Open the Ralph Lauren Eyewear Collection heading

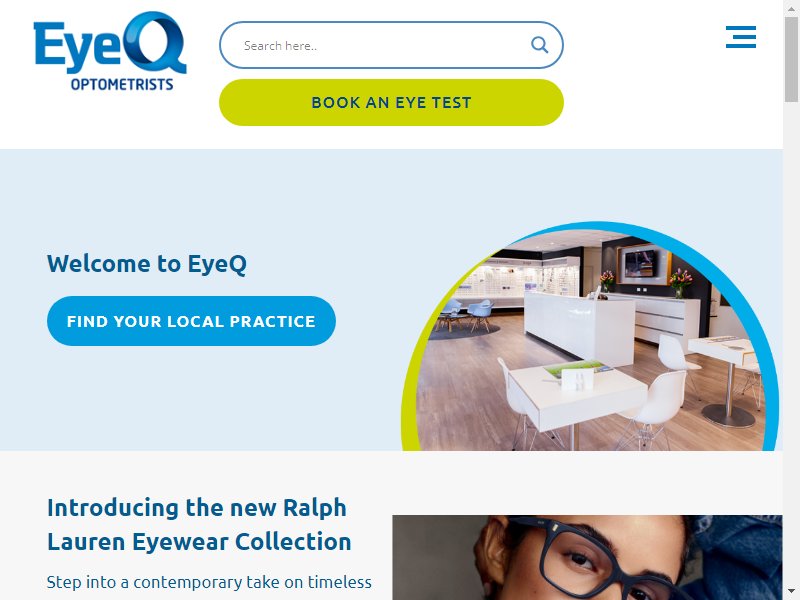tap(199, 524)
